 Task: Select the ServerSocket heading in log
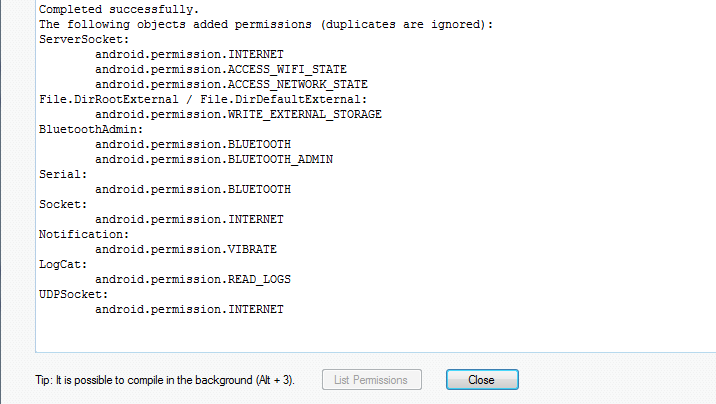78,38
